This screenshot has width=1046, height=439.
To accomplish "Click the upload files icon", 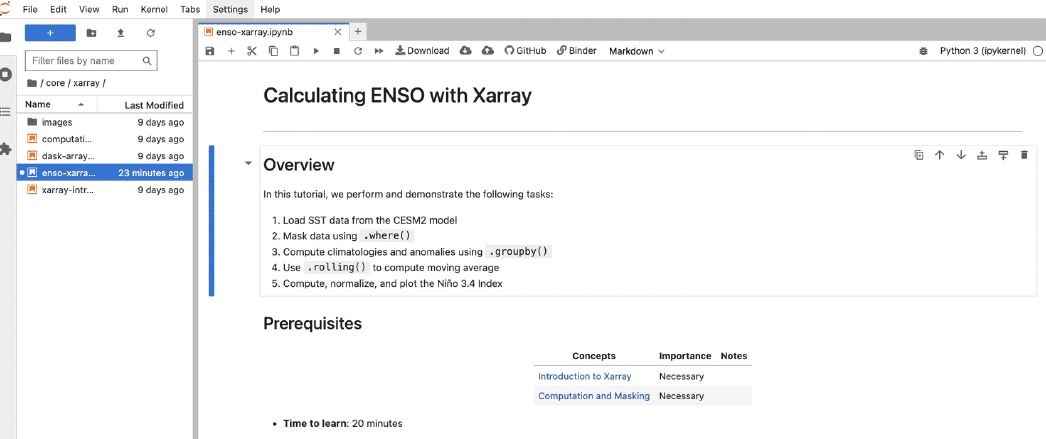I will (x=121, y=33).
